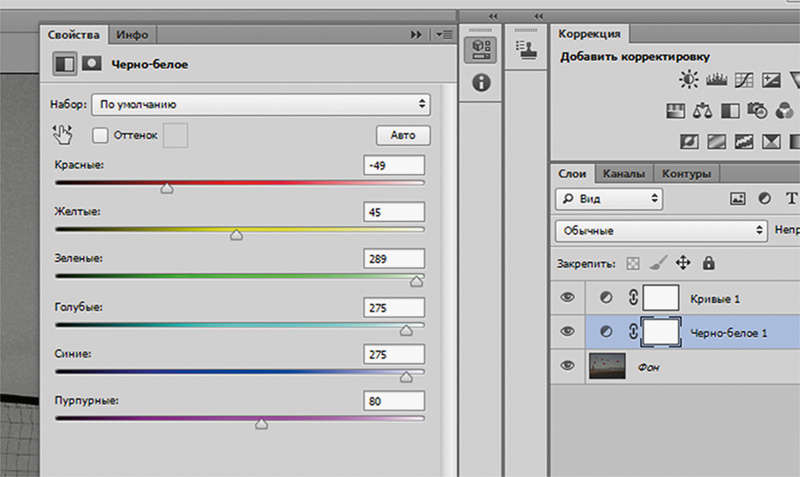Lock layer position with move icon

tap(684, 263)
